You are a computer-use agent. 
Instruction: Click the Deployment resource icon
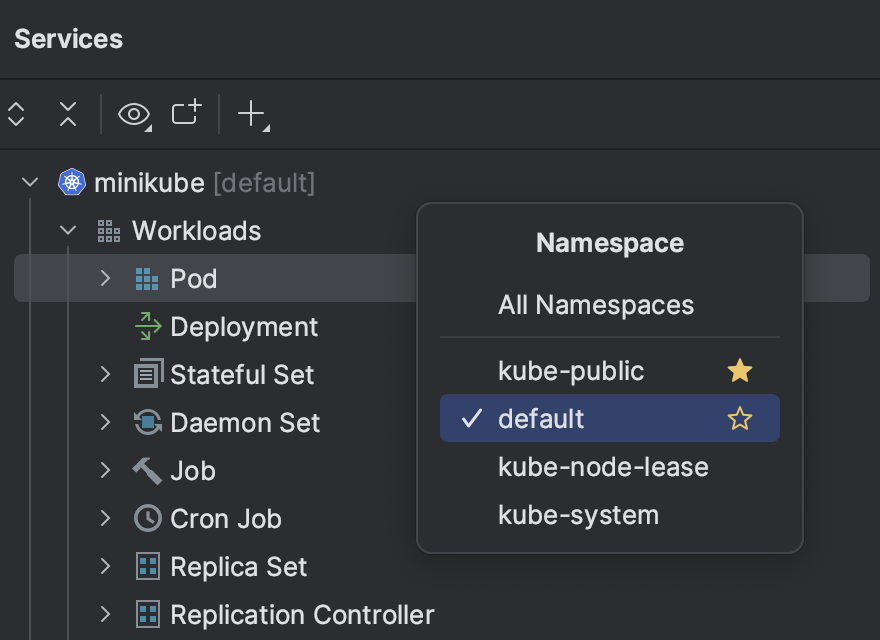coord(148,327)
